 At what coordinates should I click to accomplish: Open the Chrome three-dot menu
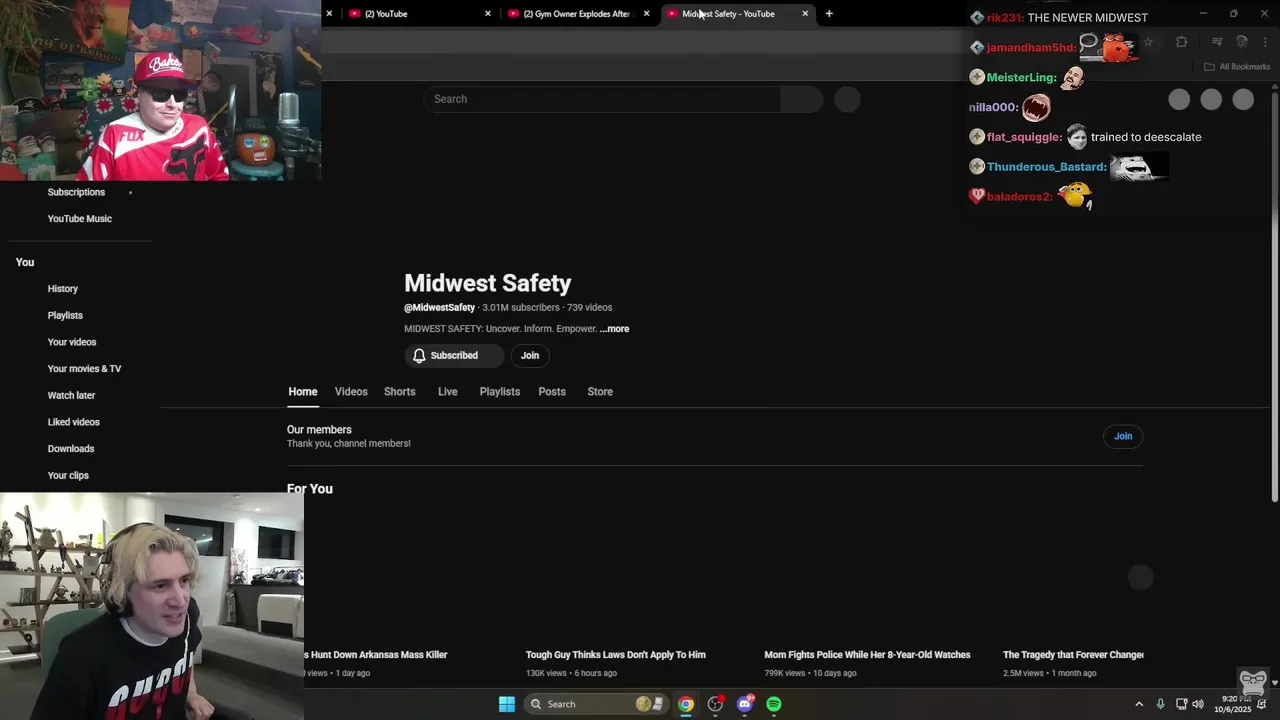tap(1266, 42)
